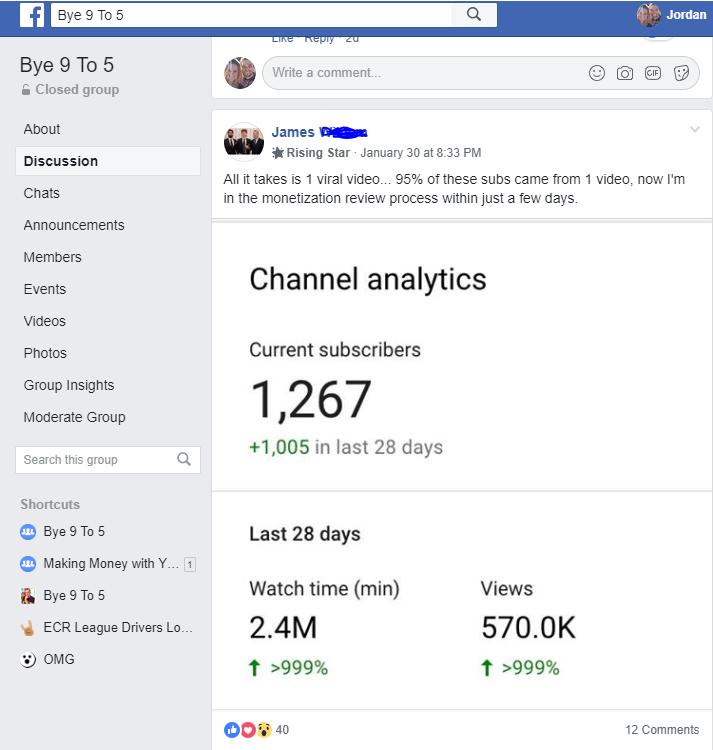Open the Making Money with Y... shortcut
This screenshot has width=713, height=750.
(x=111, y=563)
